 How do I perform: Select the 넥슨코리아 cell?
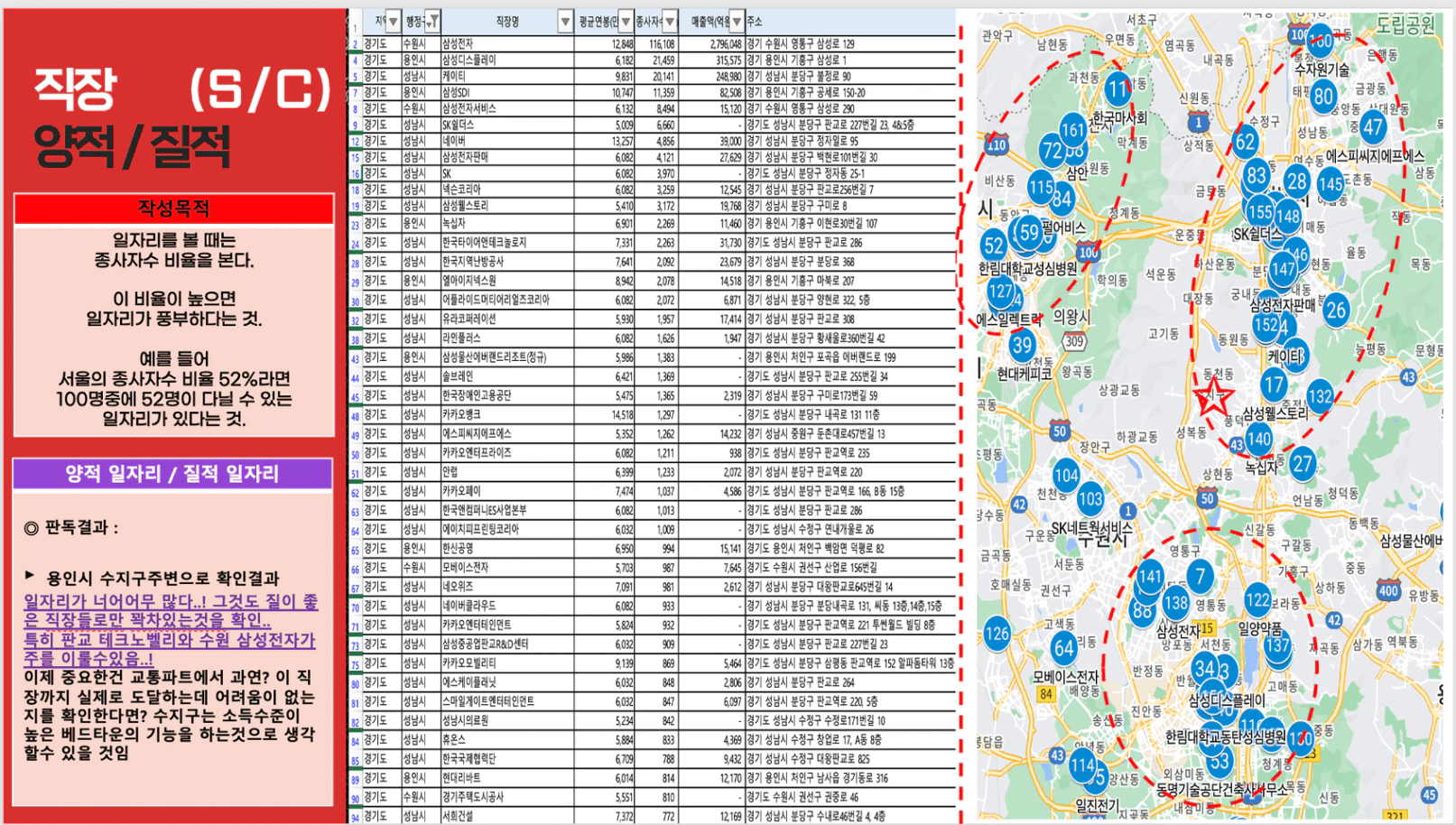(507, 190)
